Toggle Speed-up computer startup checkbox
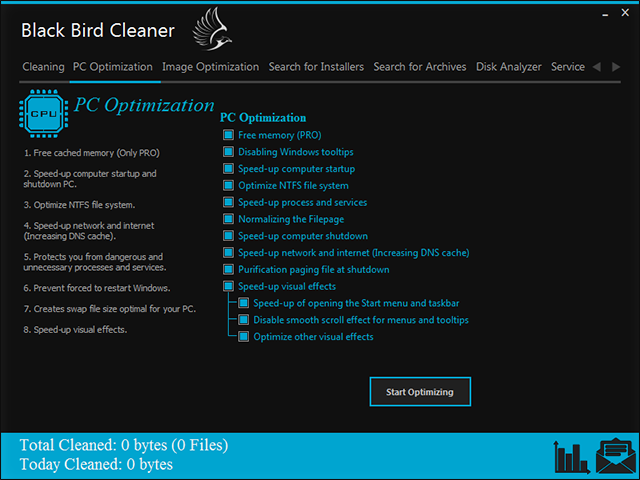The height and width of the screenshot is (480, 640). tap(229, 169)
